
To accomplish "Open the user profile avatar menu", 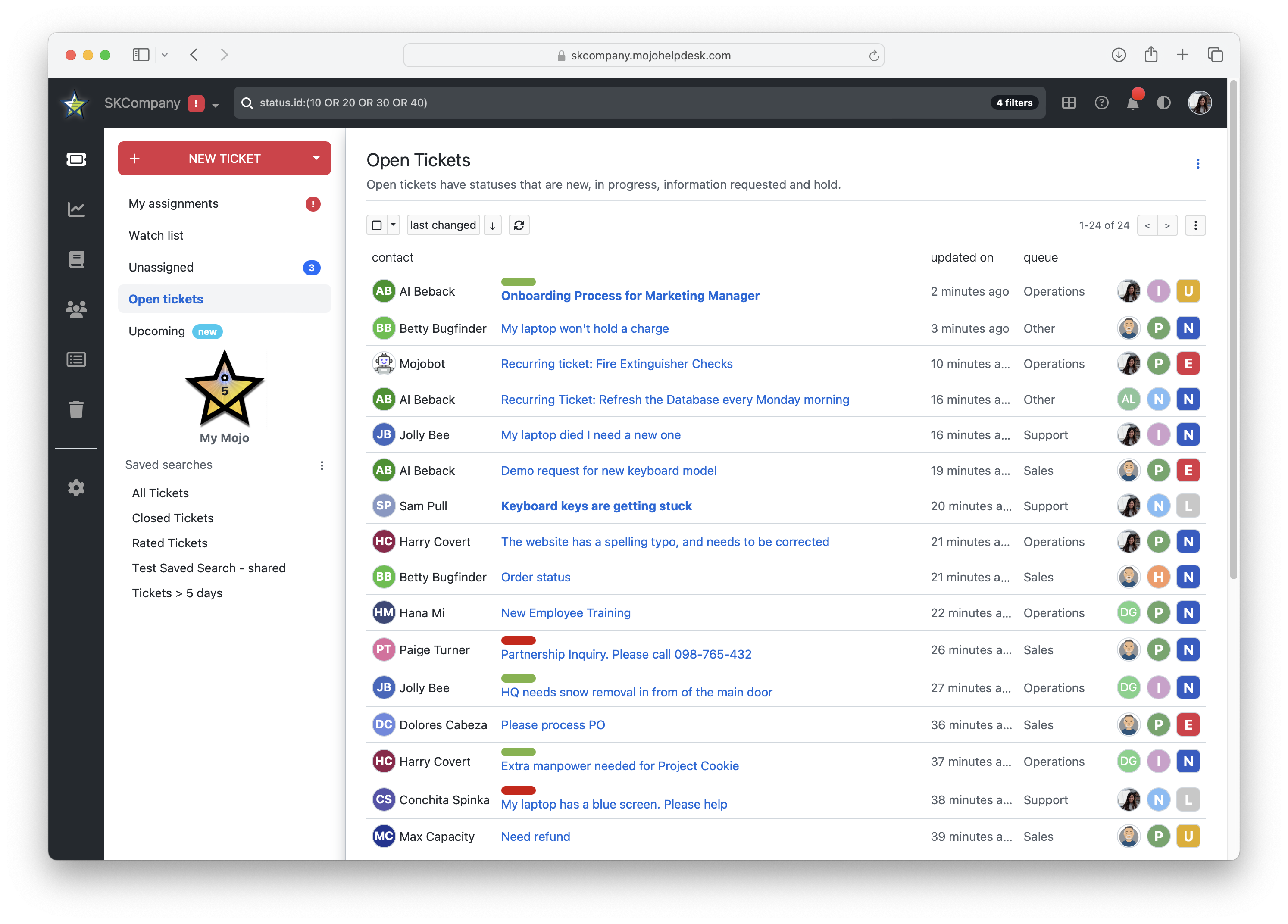I will [1199, 103].
